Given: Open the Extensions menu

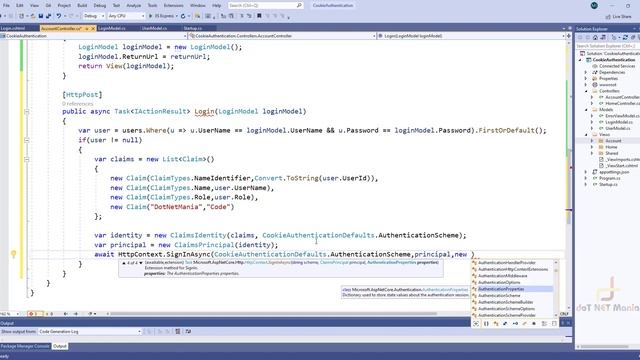Looking at the screenshot, I should 173,5.
